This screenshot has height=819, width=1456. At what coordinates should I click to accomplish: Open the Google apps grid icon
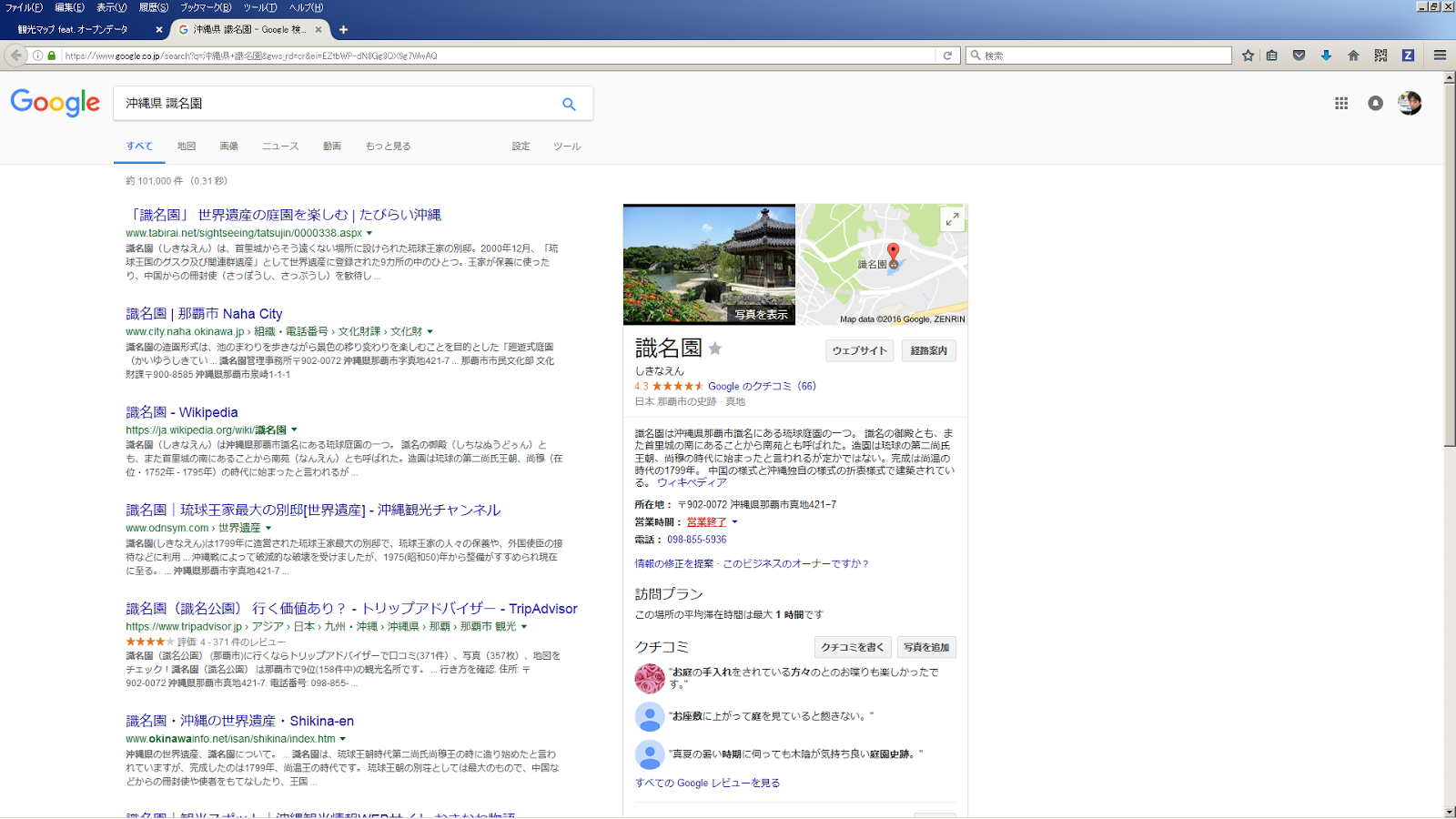point(1341,104)
